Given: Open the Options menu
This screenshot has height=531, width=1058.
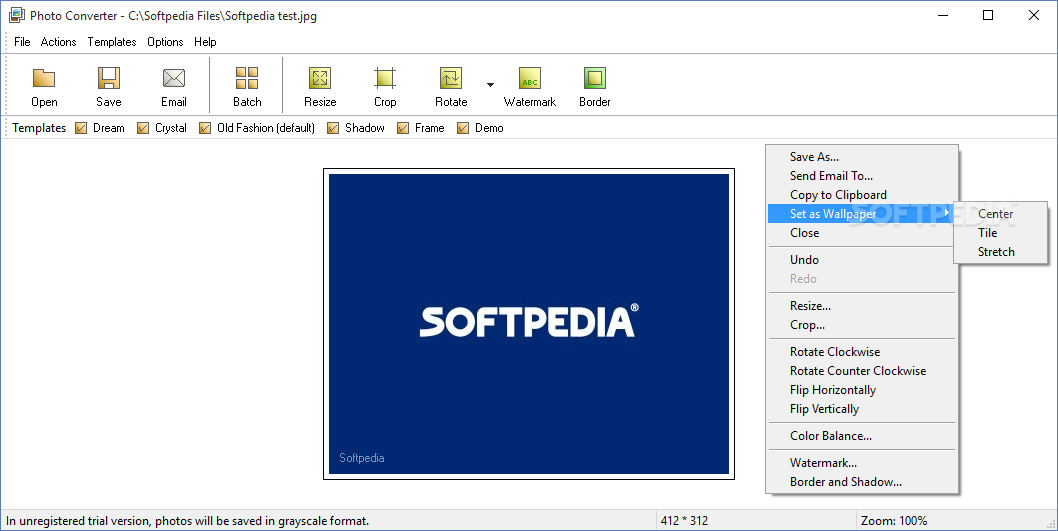Looking at the screenshot, I should tap(165, 42).
